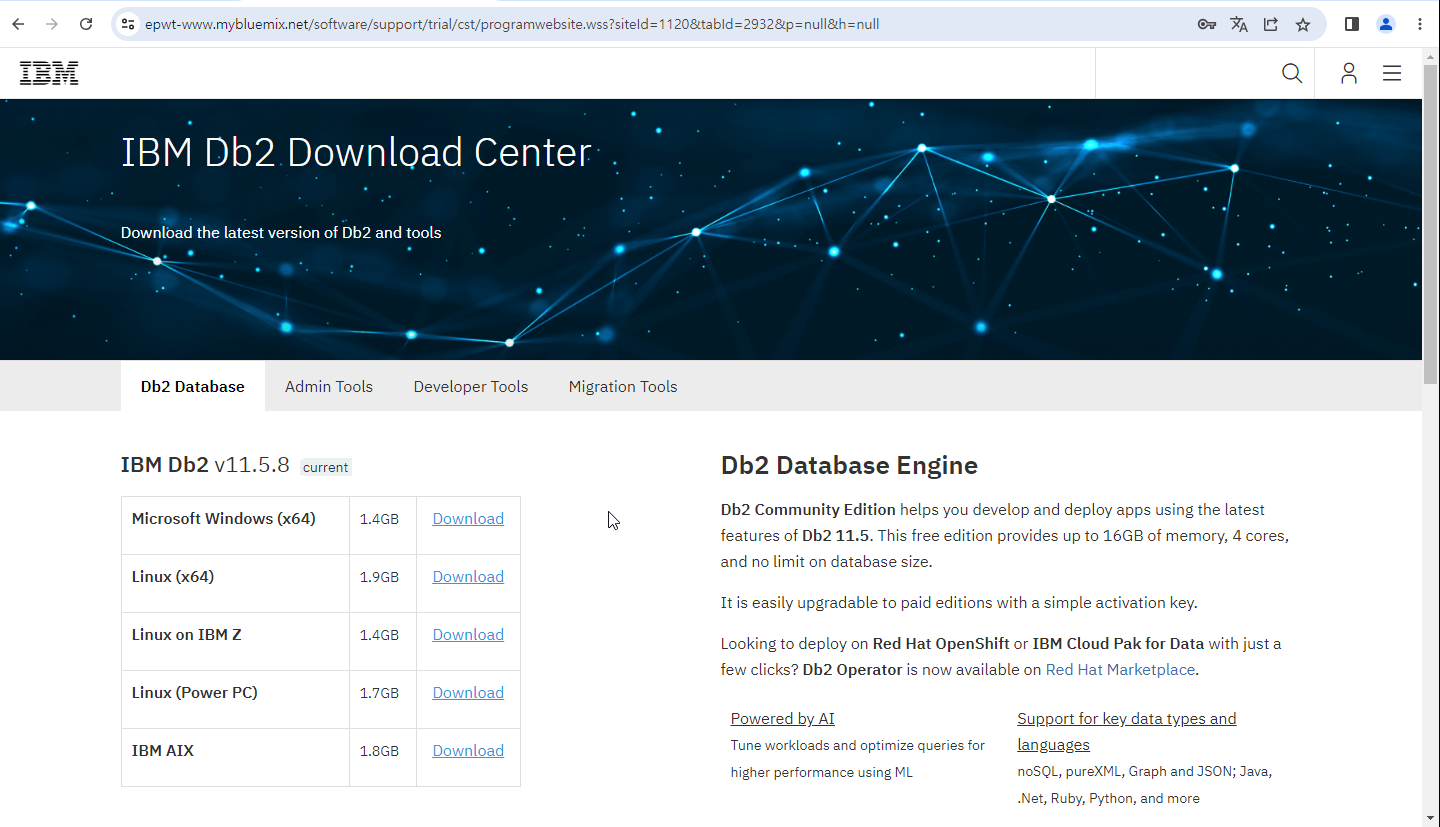Viewport: 1440px width, 827px height.
Task: Share this page icon
Action: (x=1271, y=24)
